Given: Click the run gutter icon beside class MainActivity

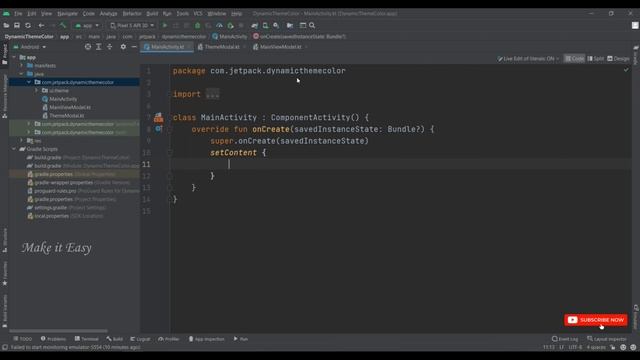Looking at the screenshot, I should click(158, 118).
